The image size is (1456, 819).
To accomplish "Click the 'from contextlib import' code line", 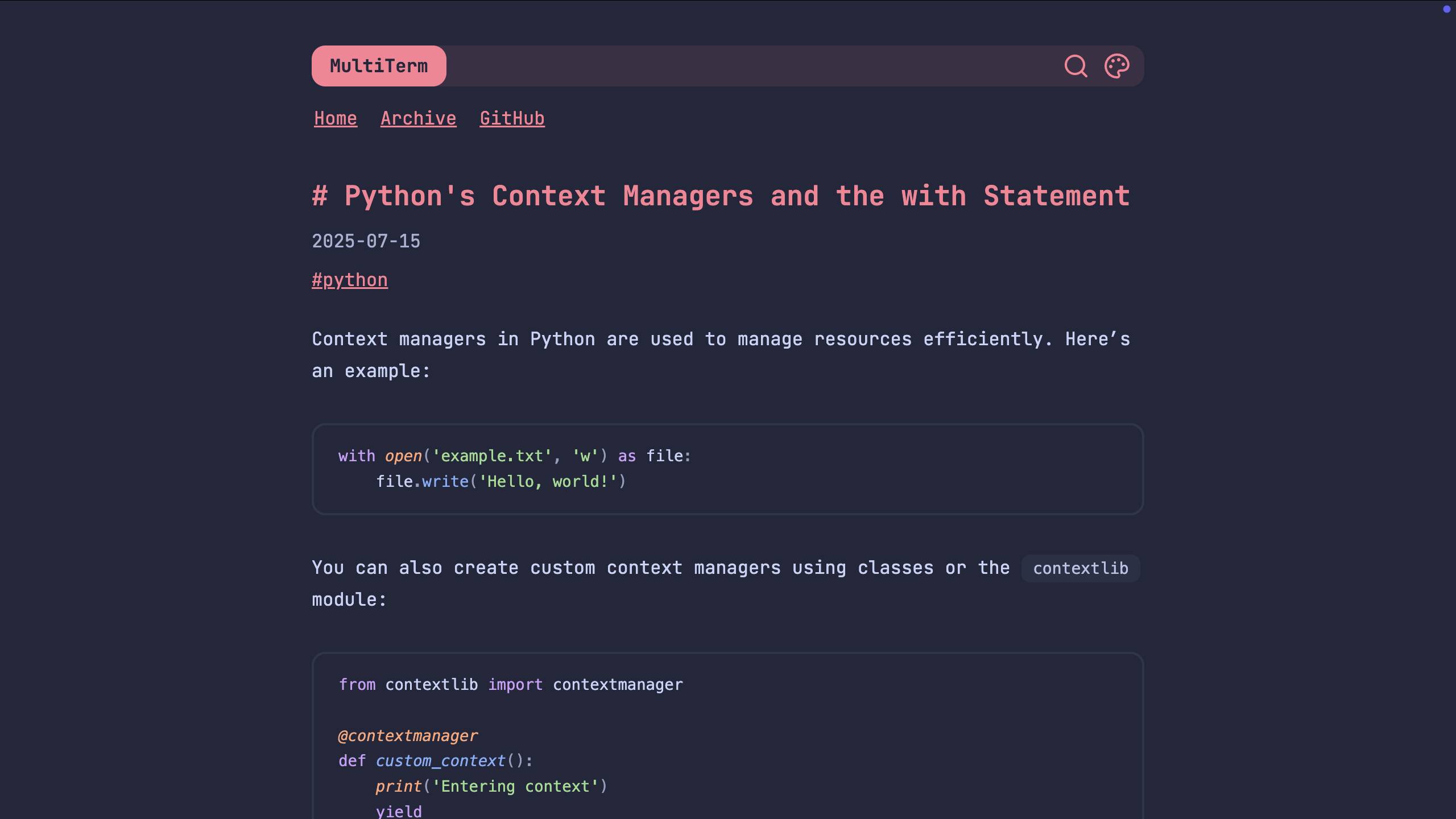I will [x=510, y=685].
